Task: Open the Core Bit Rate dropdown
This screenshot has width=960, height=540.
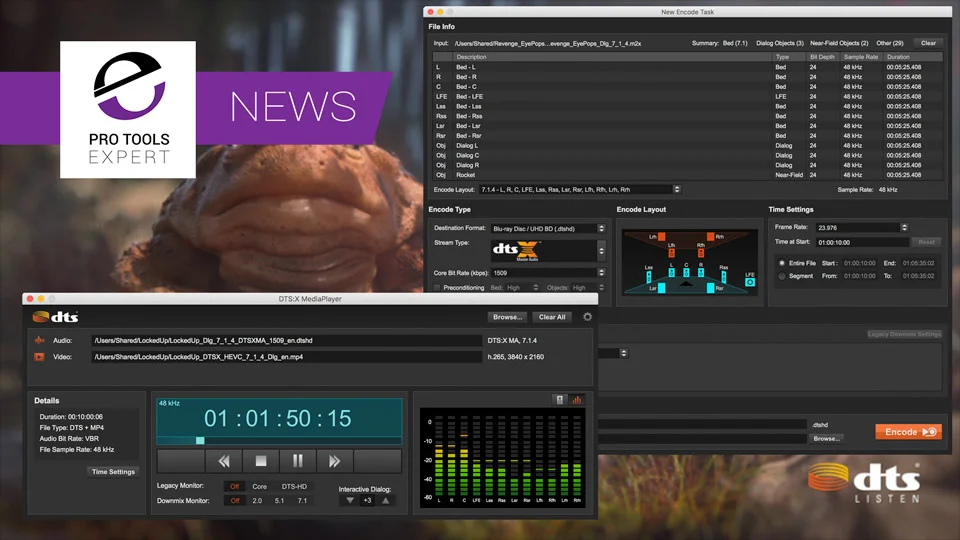Action: tap(548, 273)
